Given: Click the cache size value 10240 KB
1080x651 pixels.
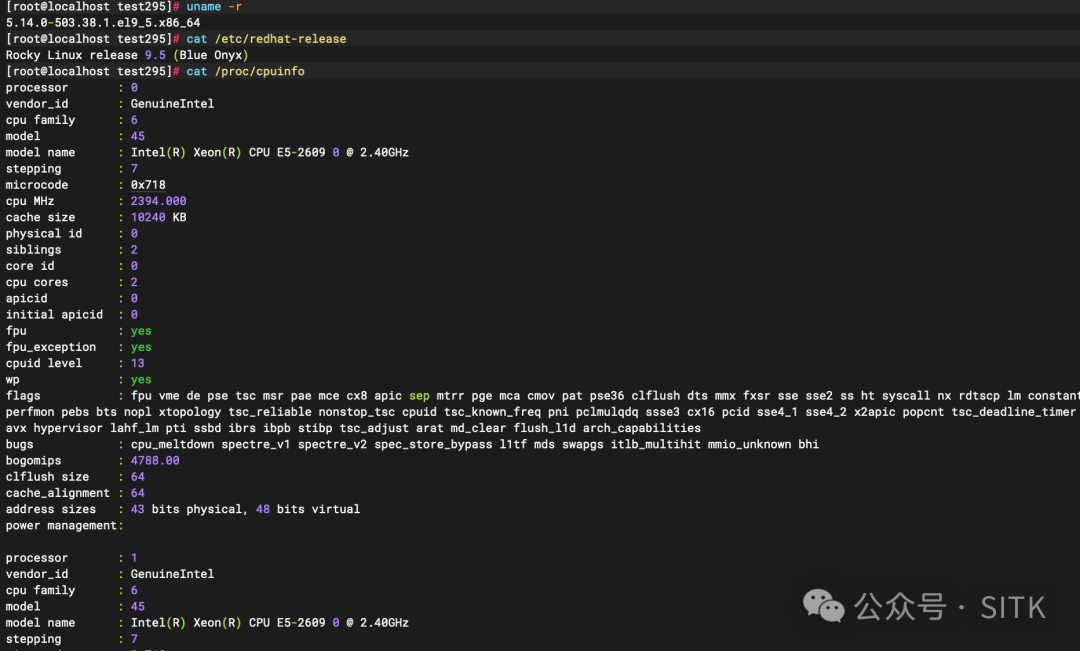Looking at the screenshot, I should coord(158,217).
